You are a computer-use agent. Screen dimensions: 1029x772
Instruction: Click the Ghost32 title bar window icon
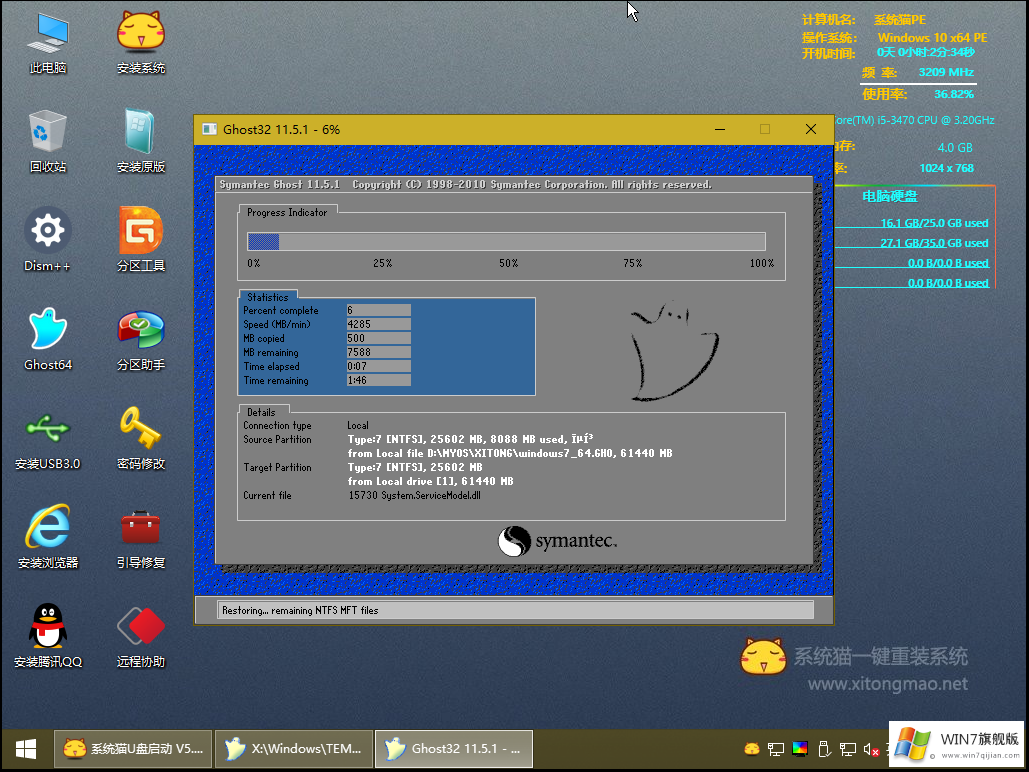pyautogui.click(x=209, y=129)
